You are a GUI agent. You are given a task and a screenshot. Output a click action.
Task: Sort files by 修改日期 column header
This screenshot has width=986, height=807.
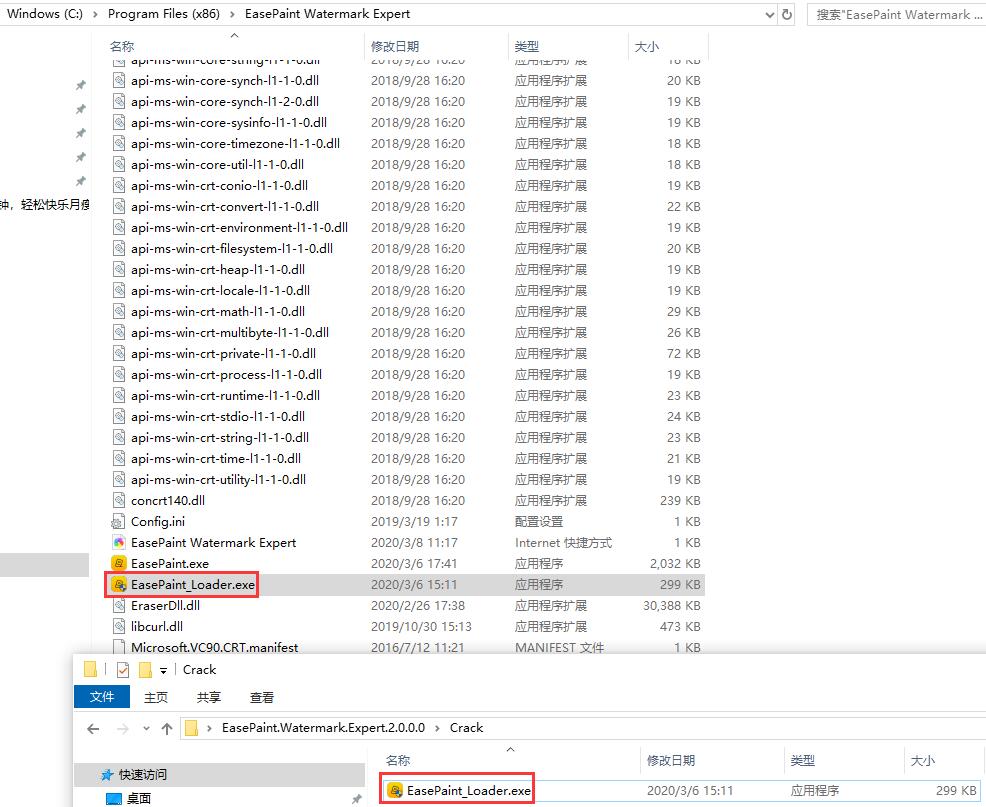click(x=395, y=47)
